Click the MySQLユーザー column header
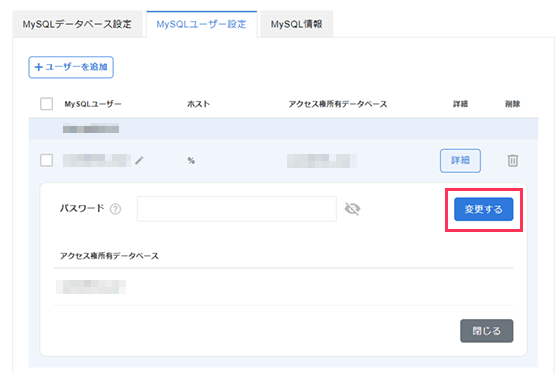Viewport: 560px width, 374px height. 93,104
